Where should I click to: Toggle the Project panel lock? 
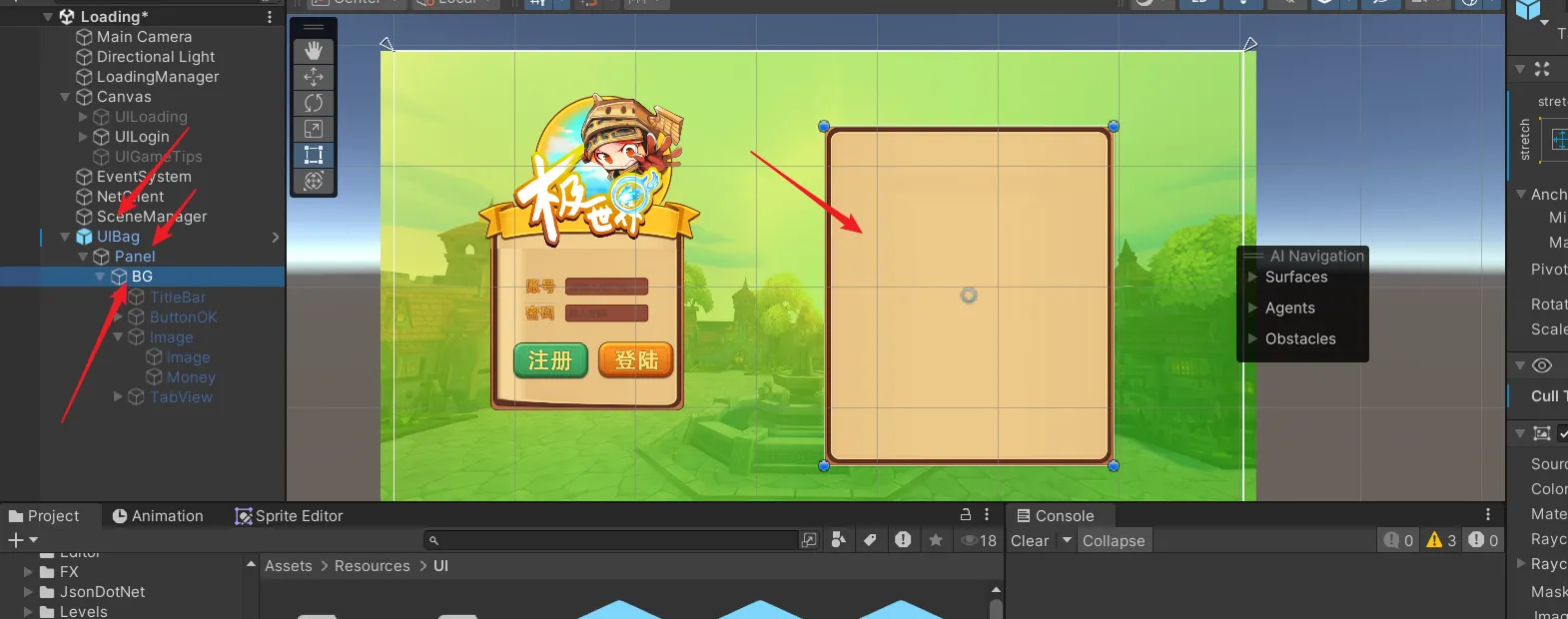[966, 515]
